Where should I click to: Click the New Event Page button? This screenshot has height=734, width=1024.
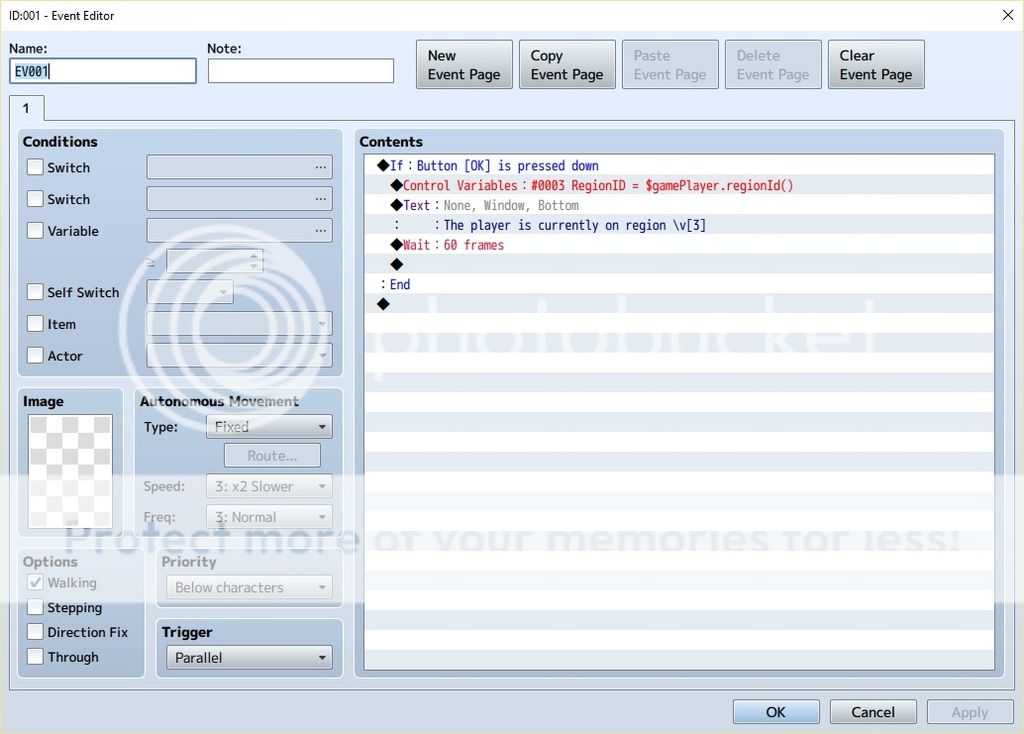pos(464,65)
